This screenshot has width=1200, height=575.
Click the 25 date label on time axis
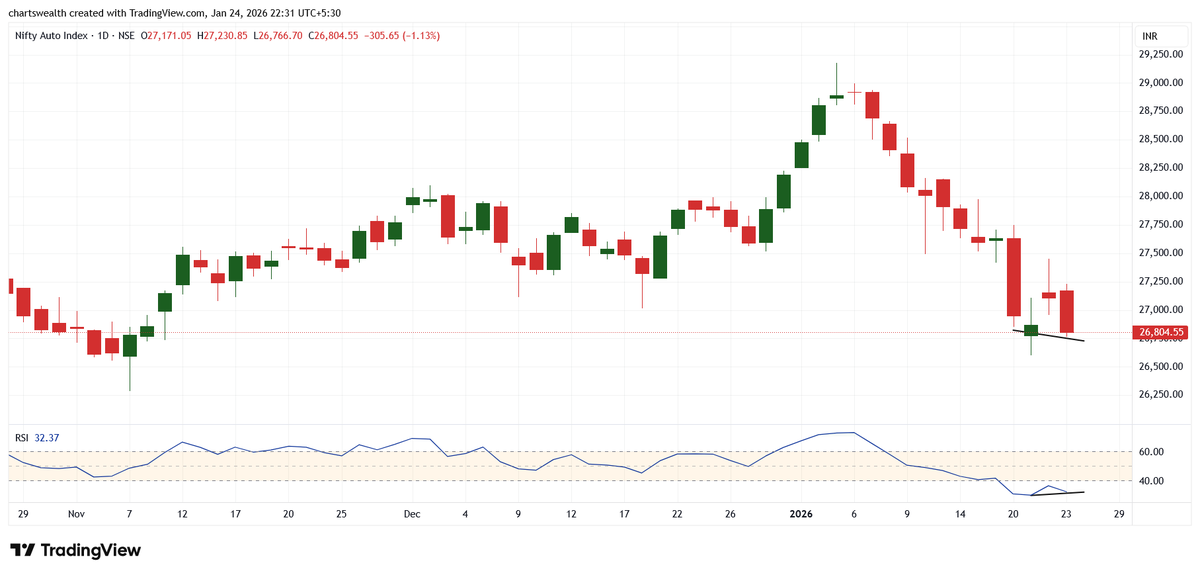click(x=341, y=514)
